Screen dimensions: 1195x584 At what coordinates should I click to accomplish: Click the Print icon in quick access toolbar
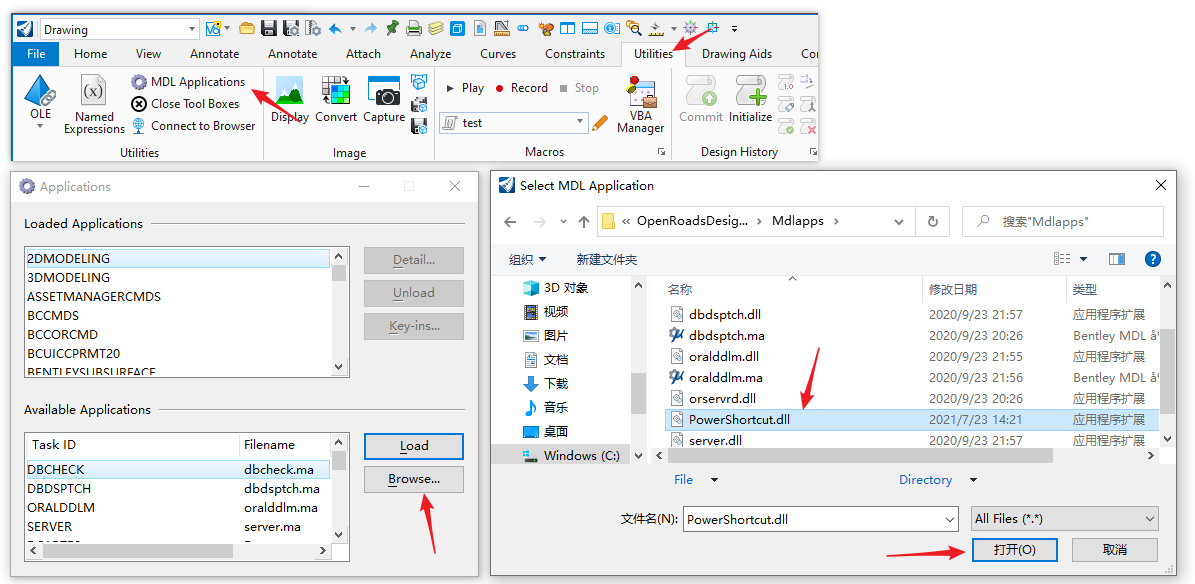tap(414, 29)
